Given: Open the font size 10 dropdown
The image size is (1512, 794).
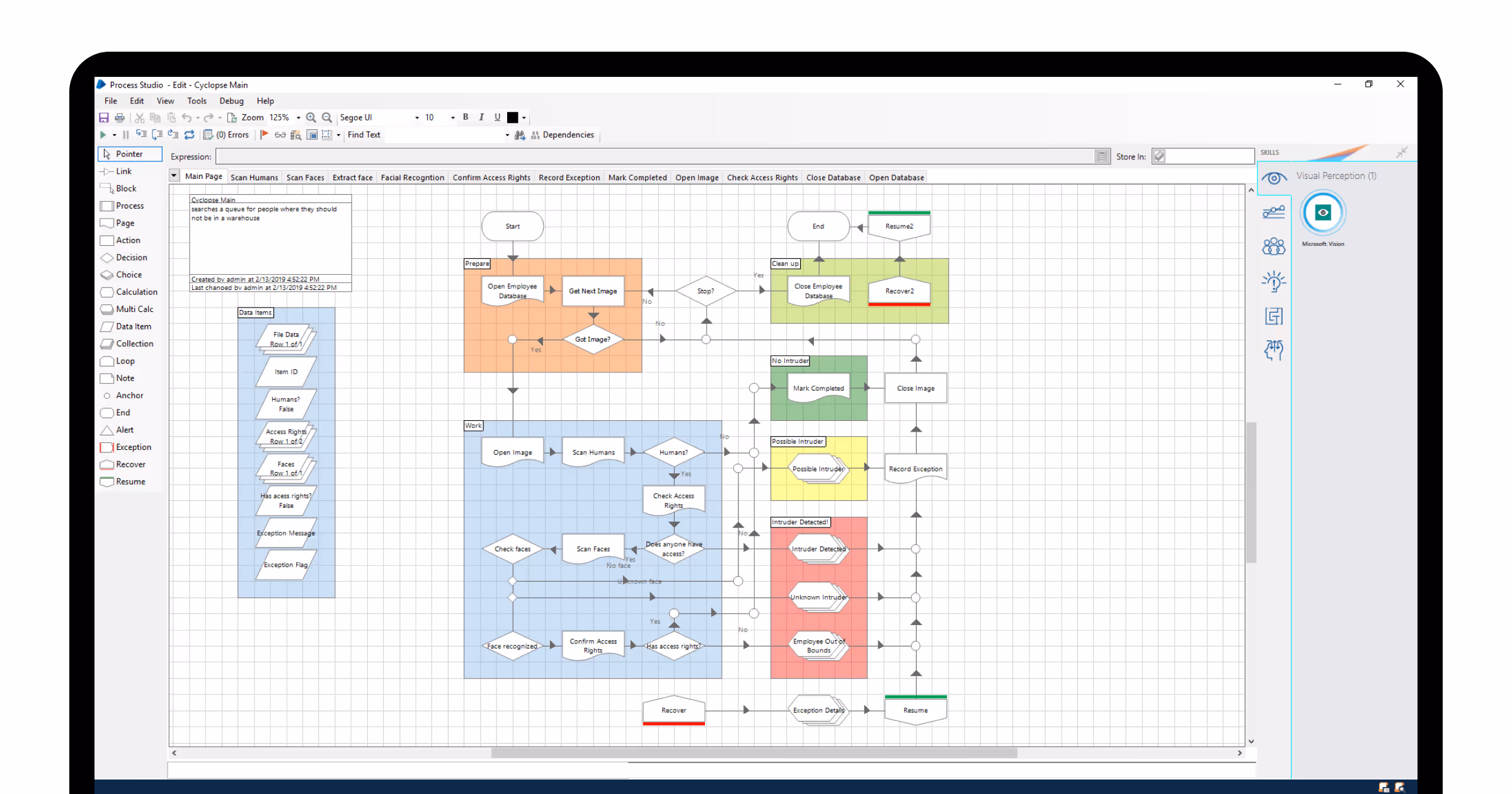Looking at the screenshot, I should coord(452,118).
